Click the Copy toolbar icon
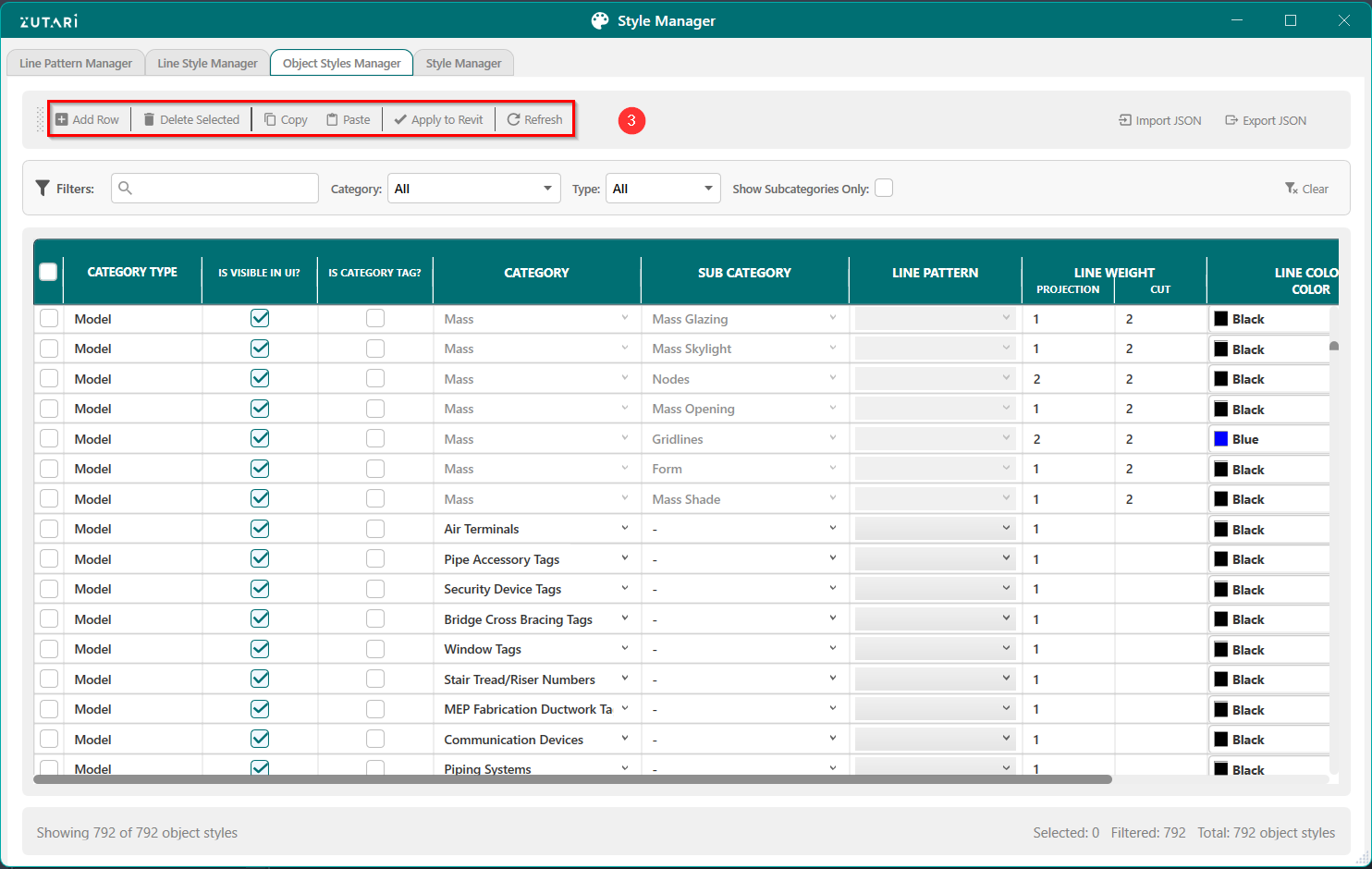Viewport: 1372px width, 869px height. click(270, 120)
